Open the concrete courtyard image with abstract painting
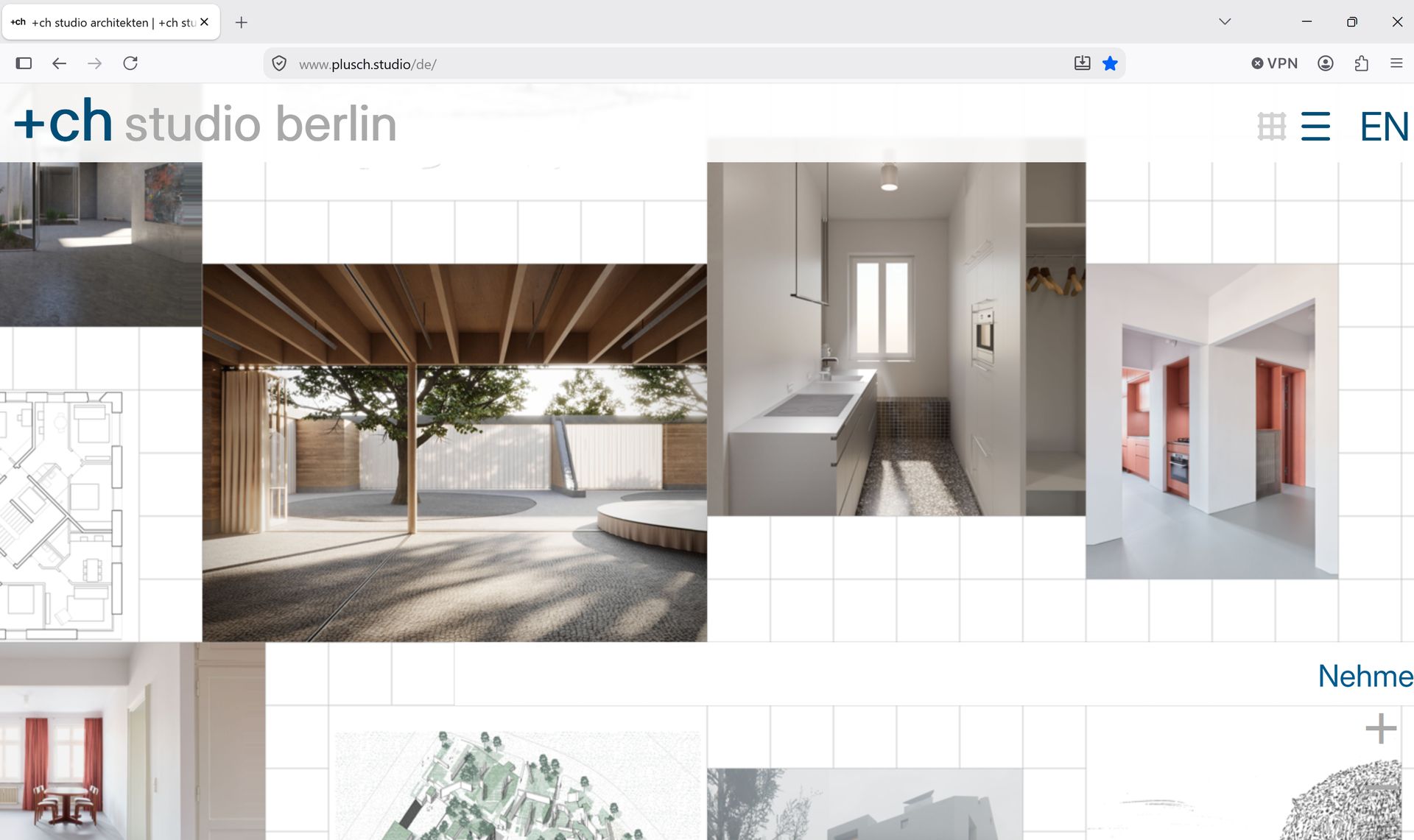The image size is (1414, 840). [101, 244]
